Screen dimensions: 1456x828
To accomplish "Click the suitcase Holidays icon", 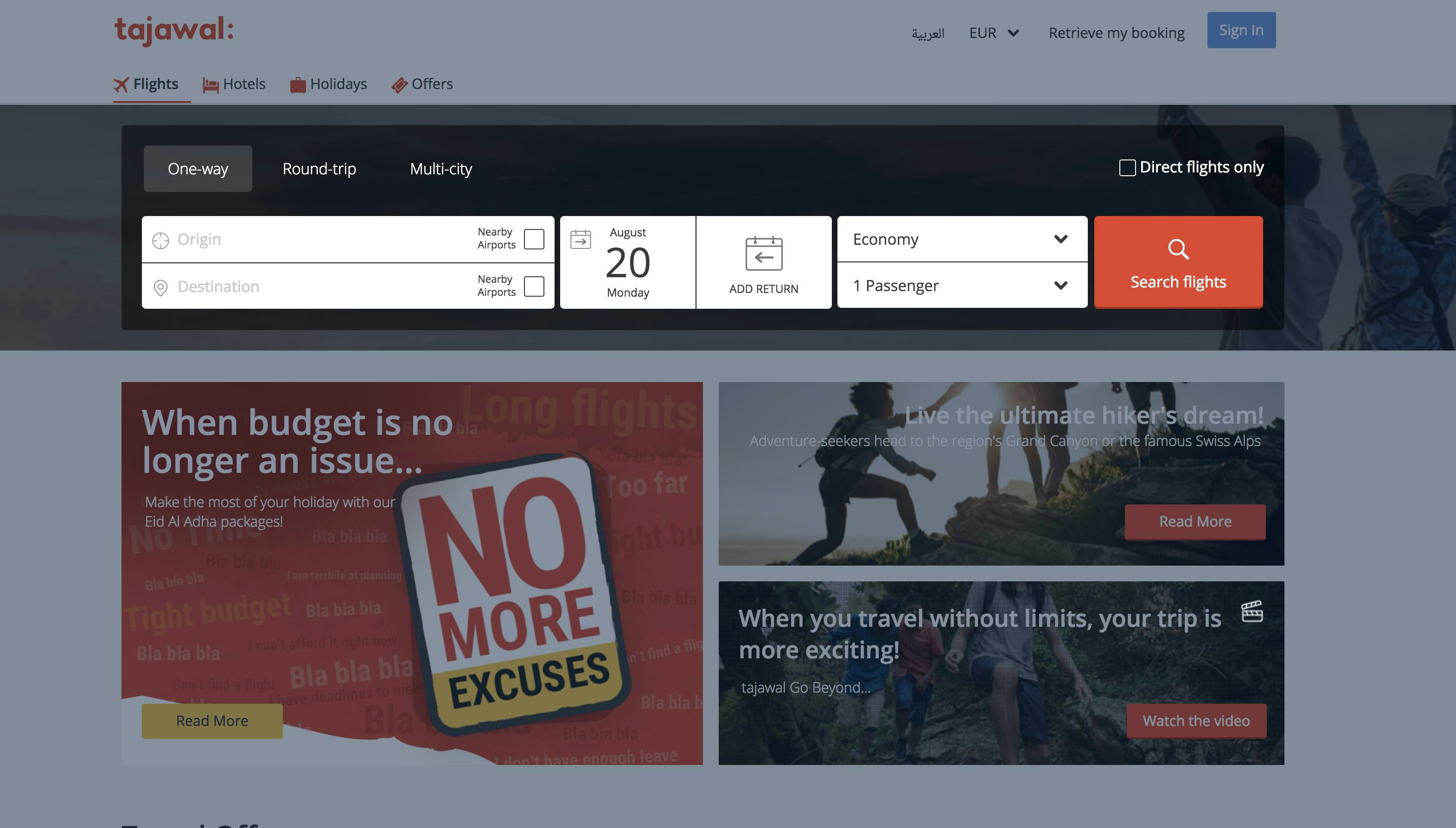I will 297,85.
